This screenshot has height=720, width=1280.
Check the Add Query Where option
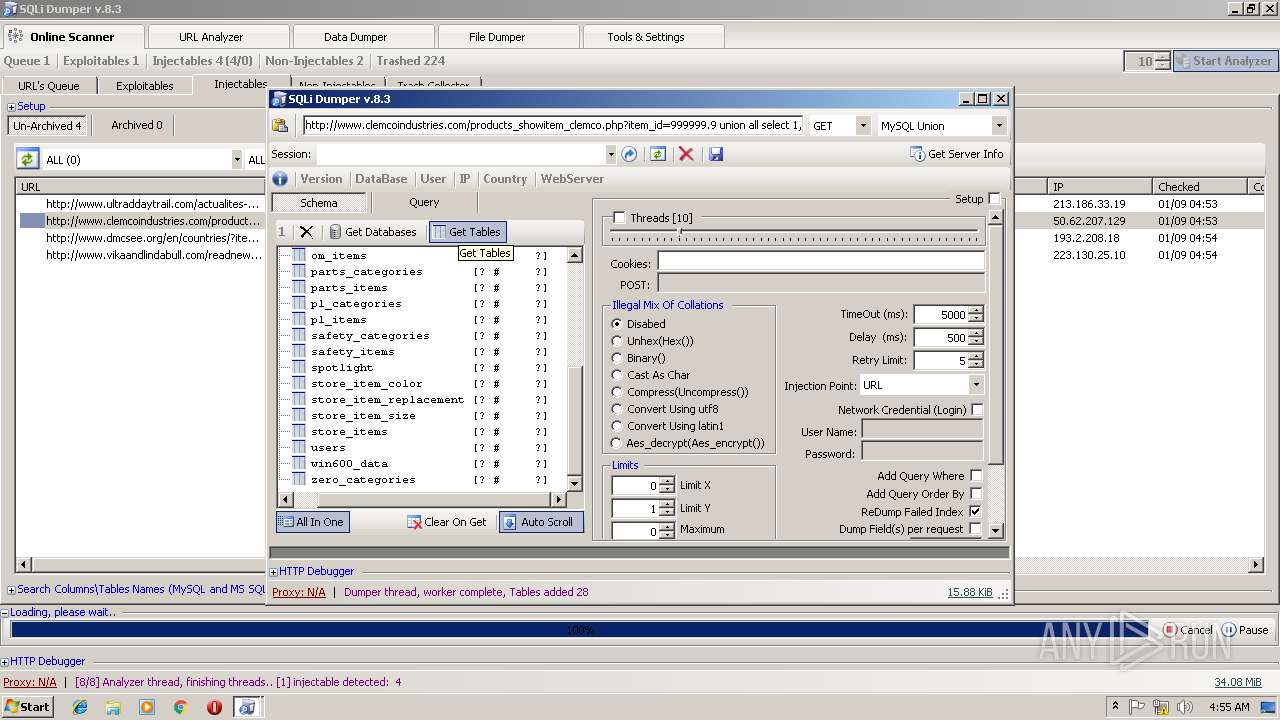pos(976,476)
